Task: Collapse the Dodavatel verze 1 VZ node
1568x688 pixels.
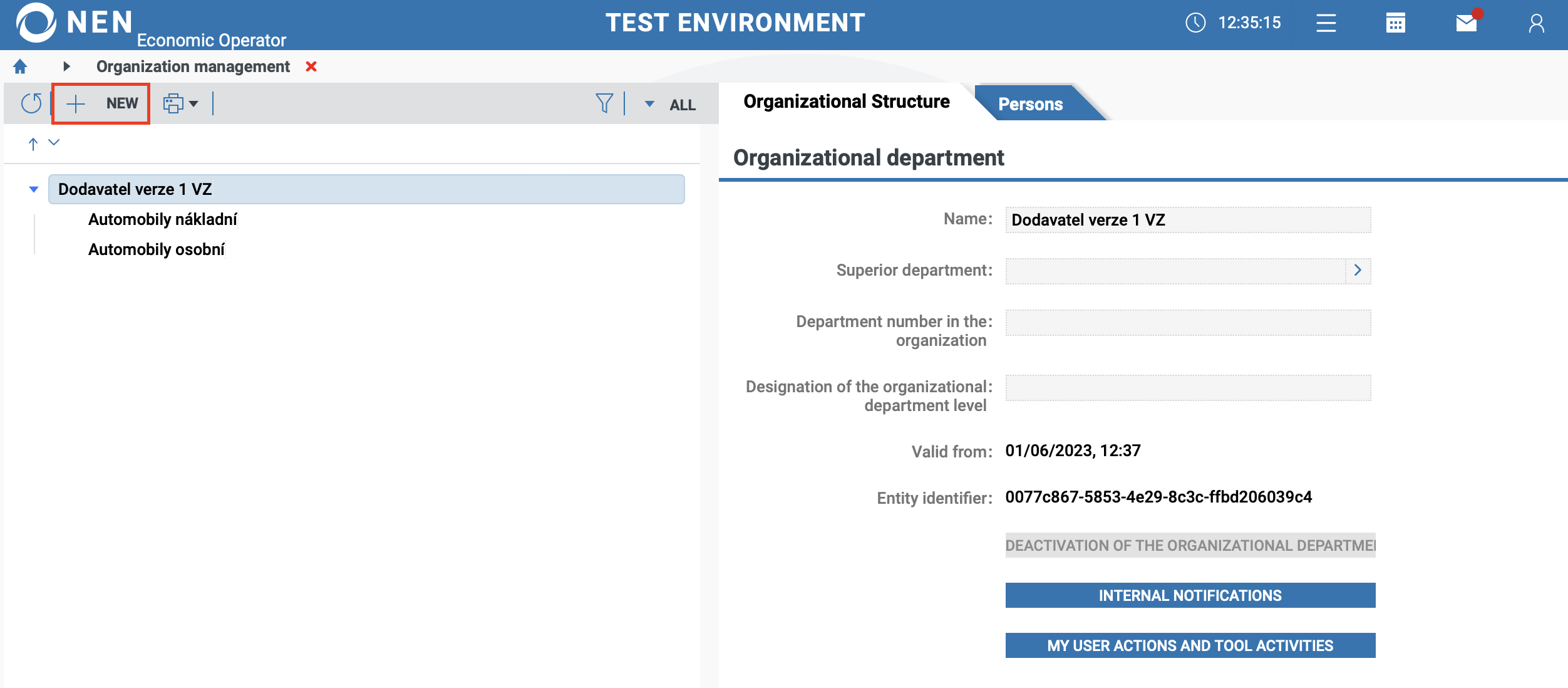Action: 34,189
